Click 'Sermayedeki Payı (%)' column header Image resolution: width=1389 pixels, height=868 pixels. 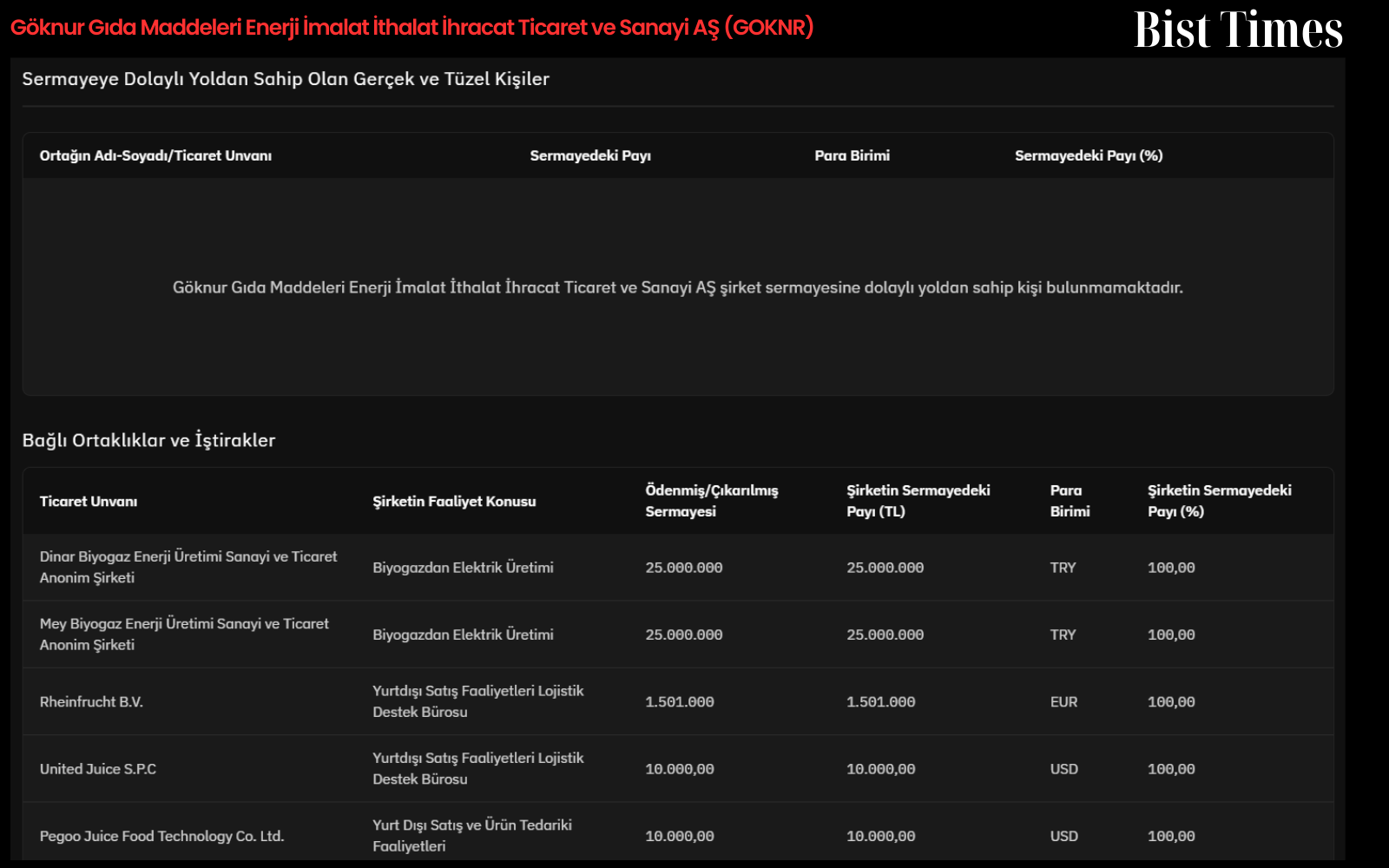(x=1089, y=155)
